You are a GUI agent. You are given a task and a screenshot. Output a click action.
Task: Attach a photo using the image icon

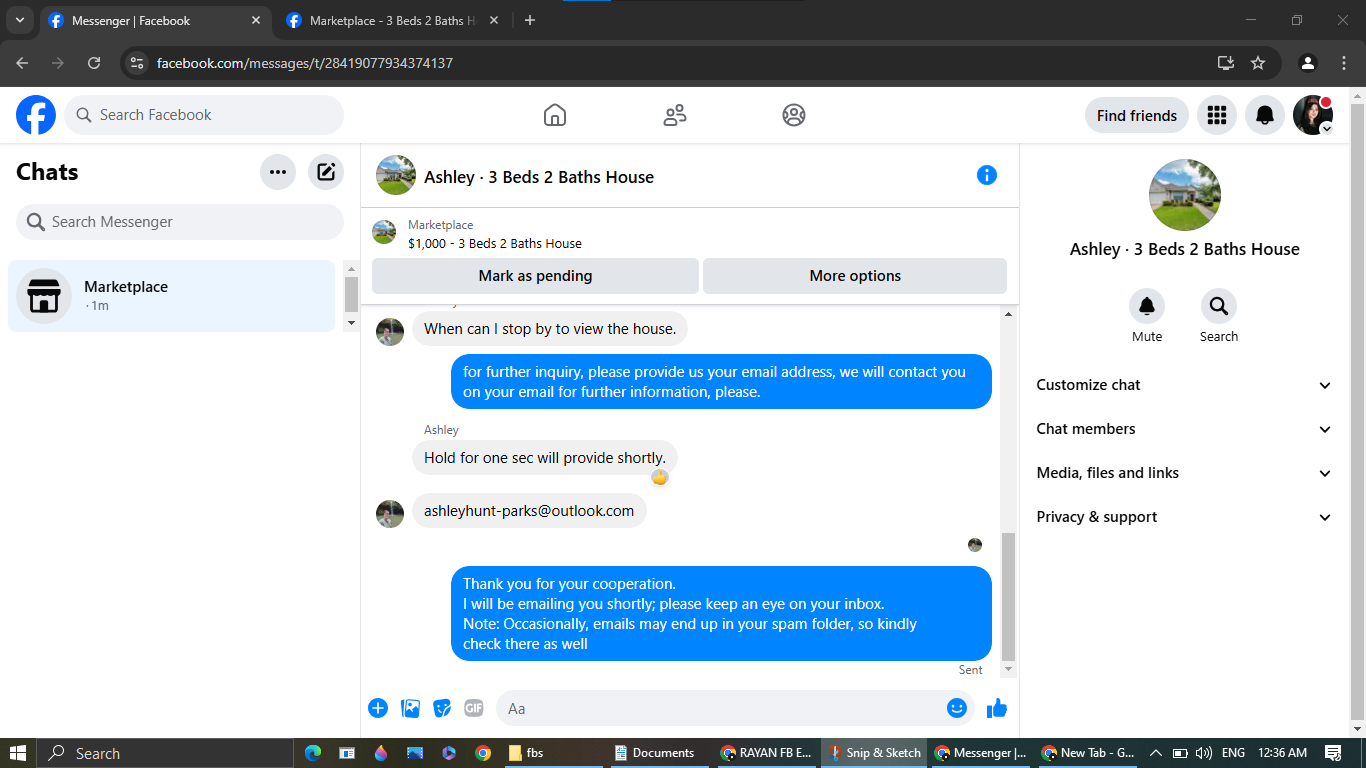pos(410,708)
